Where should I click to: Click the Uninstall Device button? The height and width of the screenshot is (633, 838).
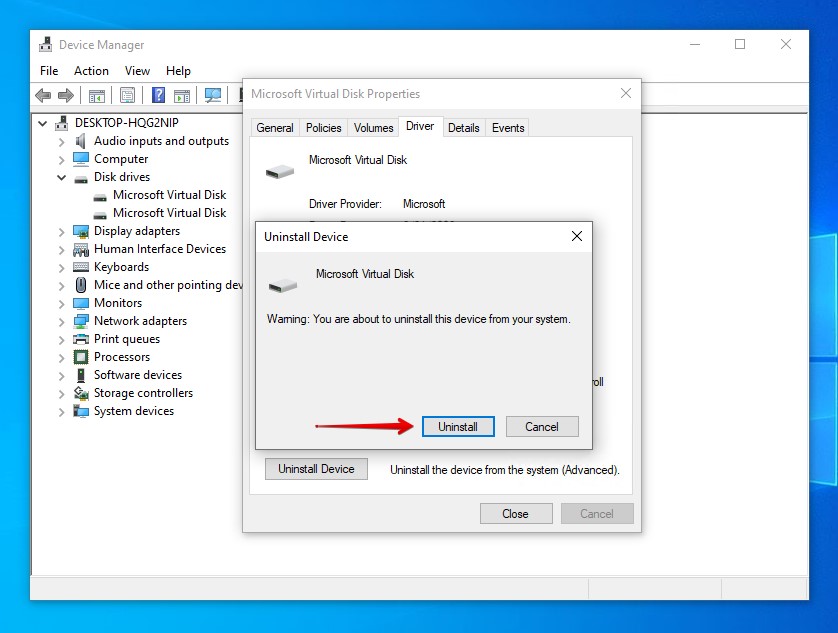pyautogui.click(x=316, y=469)
